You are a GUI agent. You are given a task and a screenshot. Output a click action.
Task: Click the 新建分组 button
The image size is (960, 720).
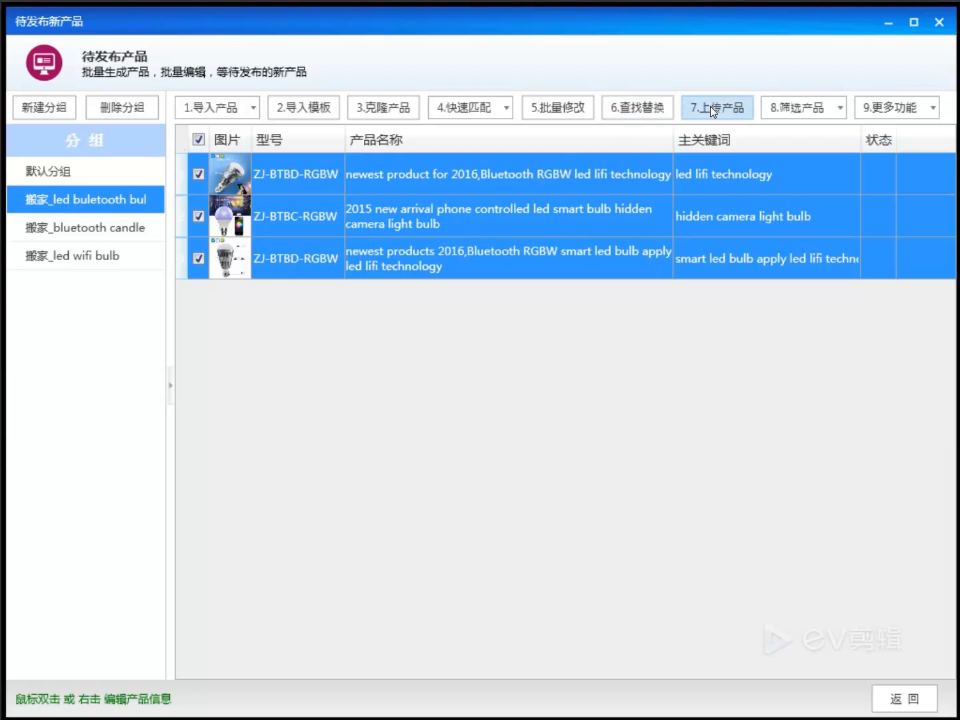pos(44,108)
